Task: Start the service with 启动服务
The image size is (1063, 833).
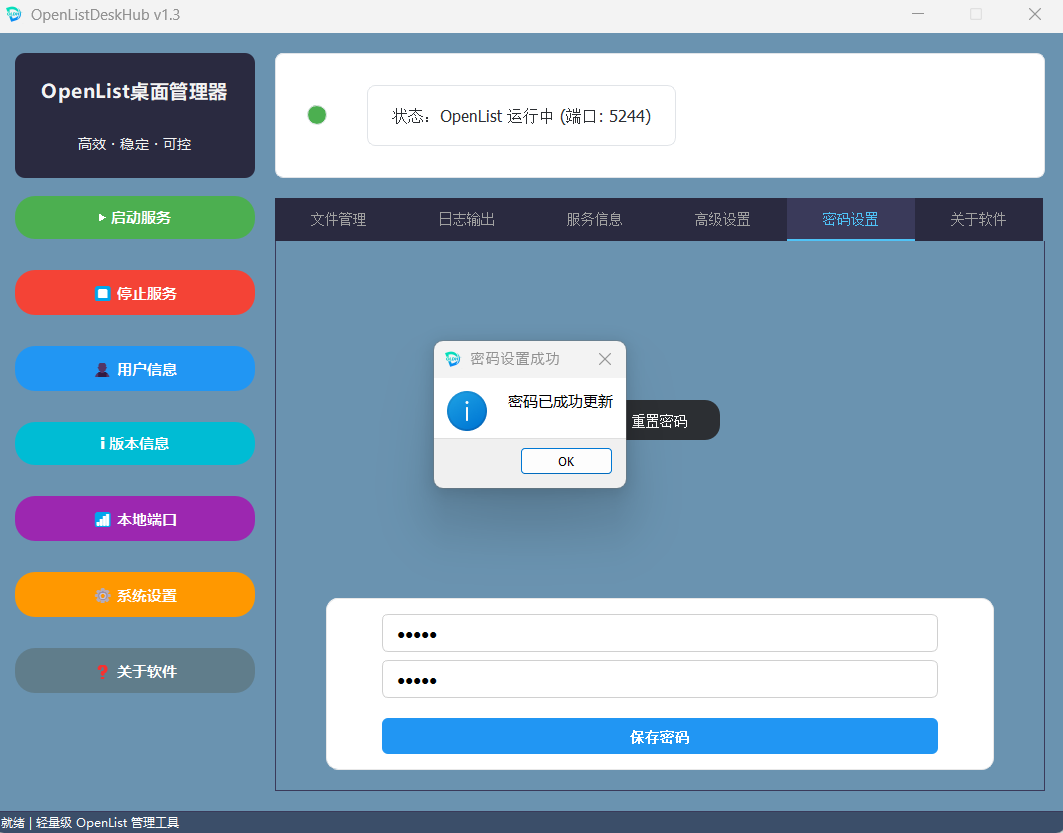Action: tap(135, 218)
